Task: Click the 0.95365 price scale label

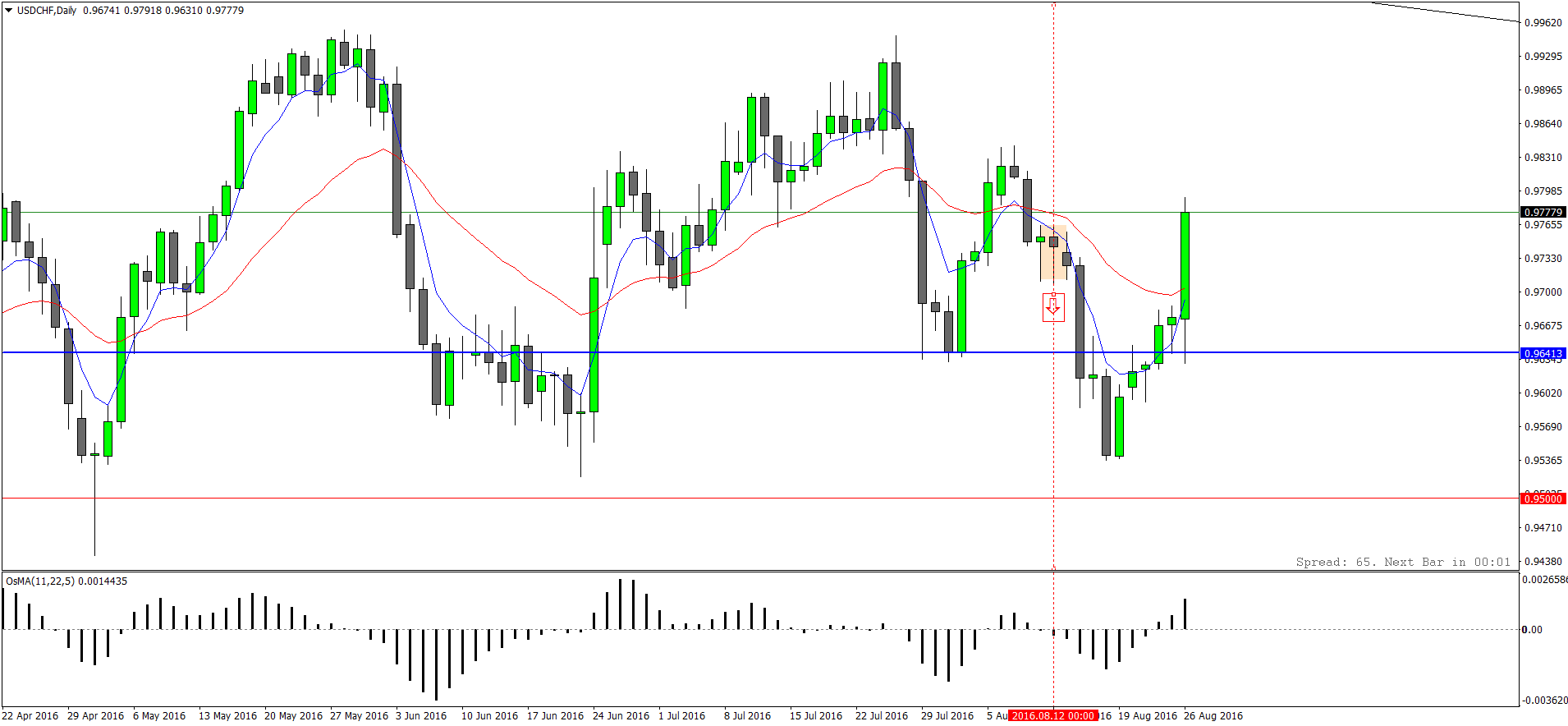Action: (1543, 460)
